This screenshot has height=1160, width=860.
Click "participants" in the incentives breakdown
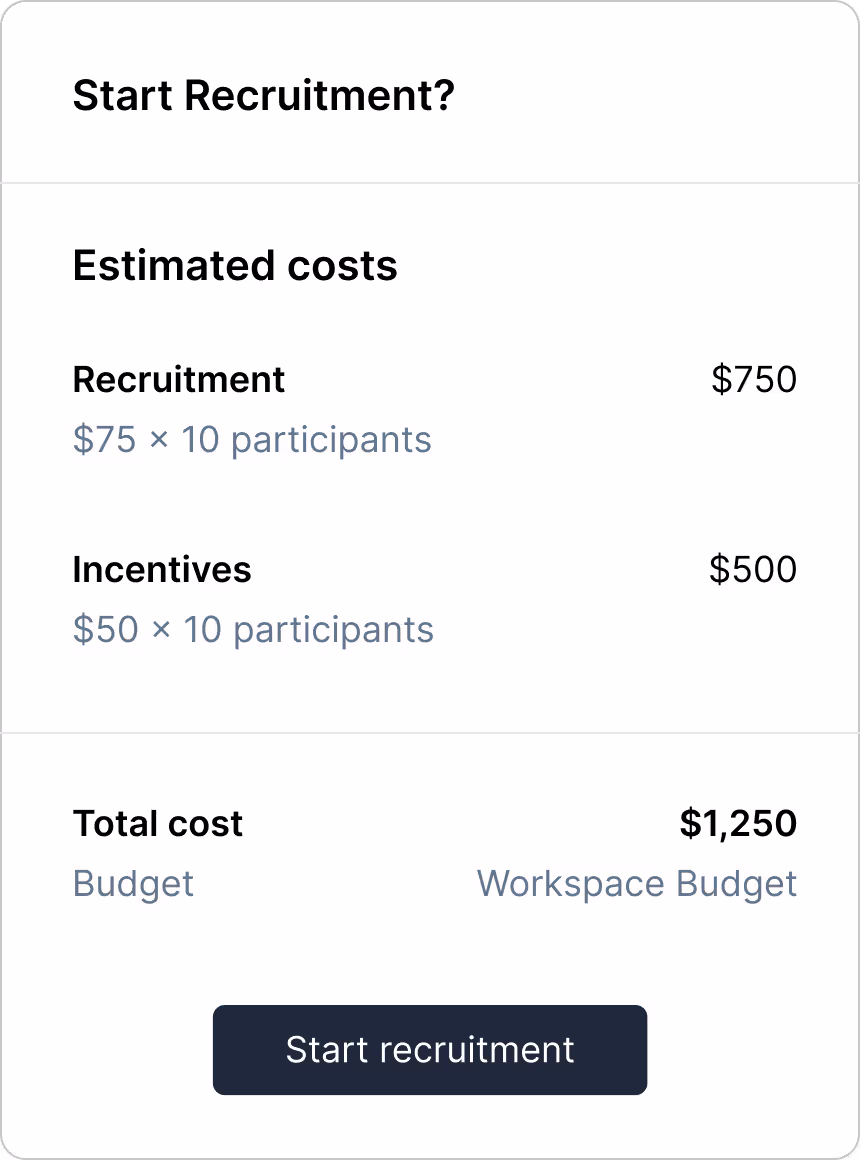click(333, 632)
